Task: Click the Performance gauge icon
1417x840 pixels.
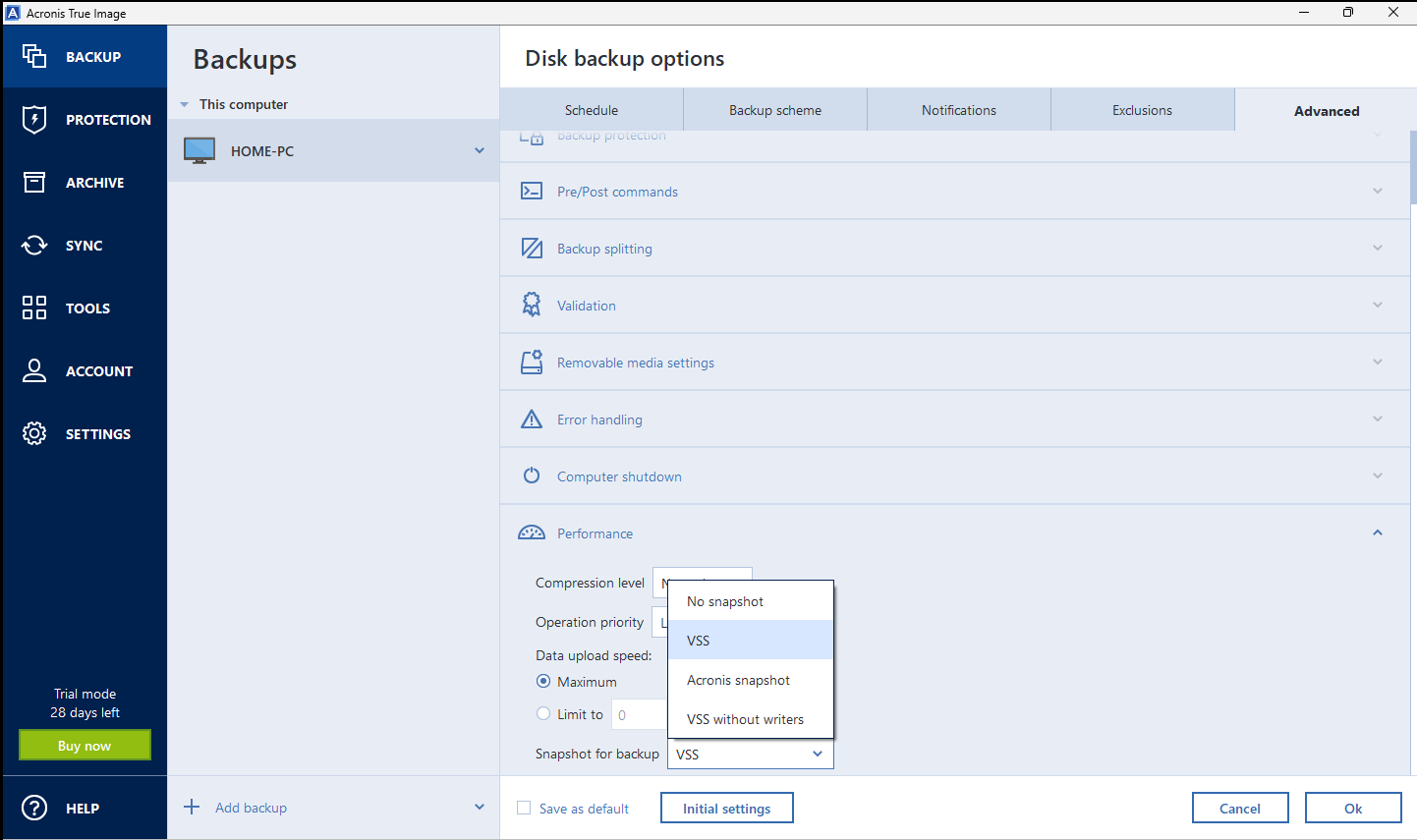Action: (532, 532)
